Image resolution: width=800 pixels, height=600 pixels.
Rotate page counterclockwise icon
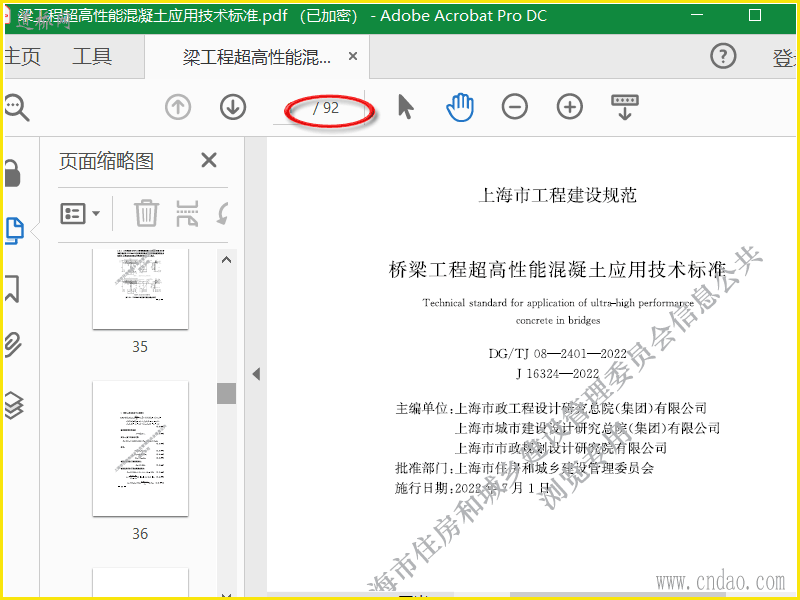point(222,213)
